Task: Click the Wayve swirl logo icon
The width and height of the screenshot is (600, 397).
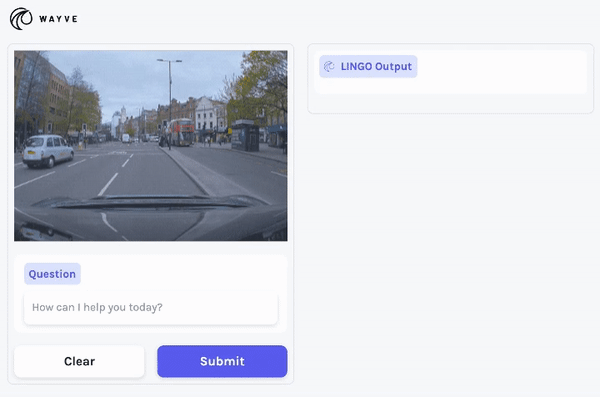Action: 21,18
